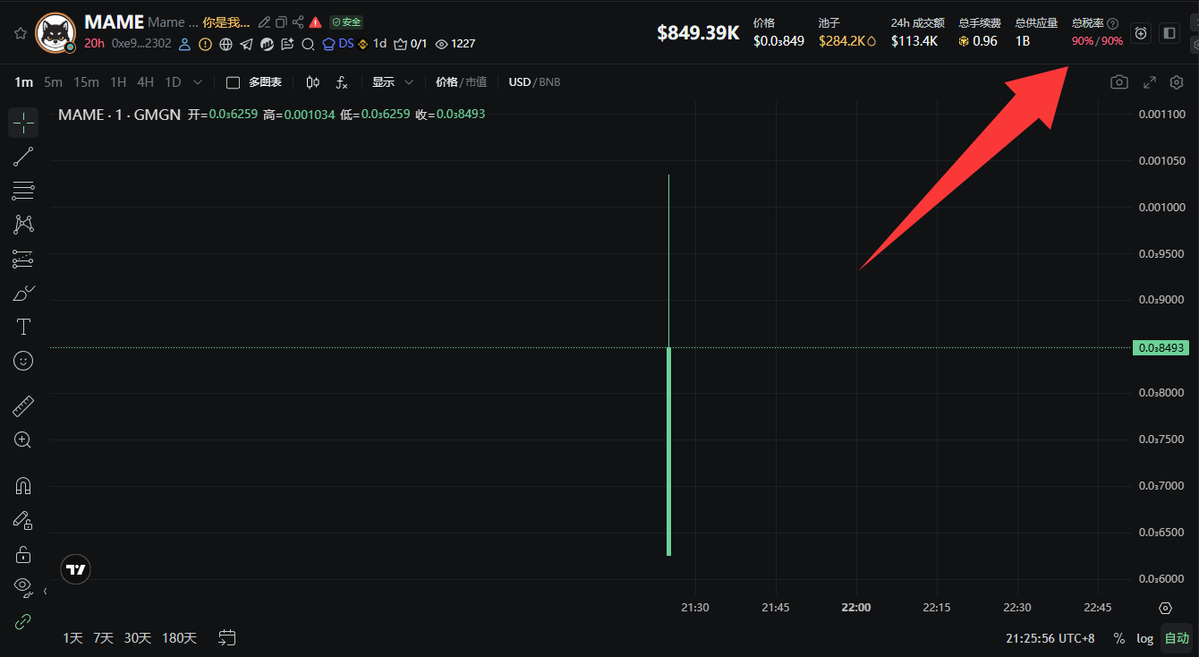Click the note with sparkle icon
Viewport: 1199px width, 657px height.
[288, 44]
